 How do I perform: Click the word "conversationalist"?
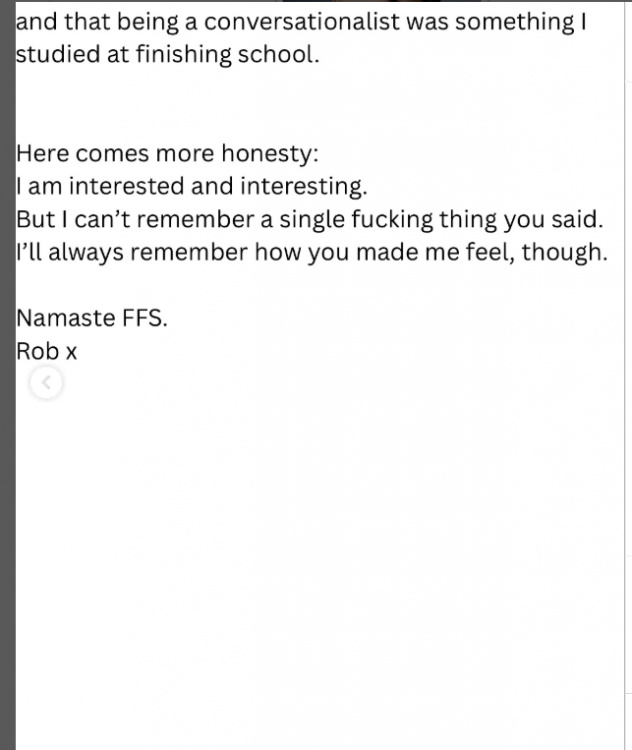302,22
